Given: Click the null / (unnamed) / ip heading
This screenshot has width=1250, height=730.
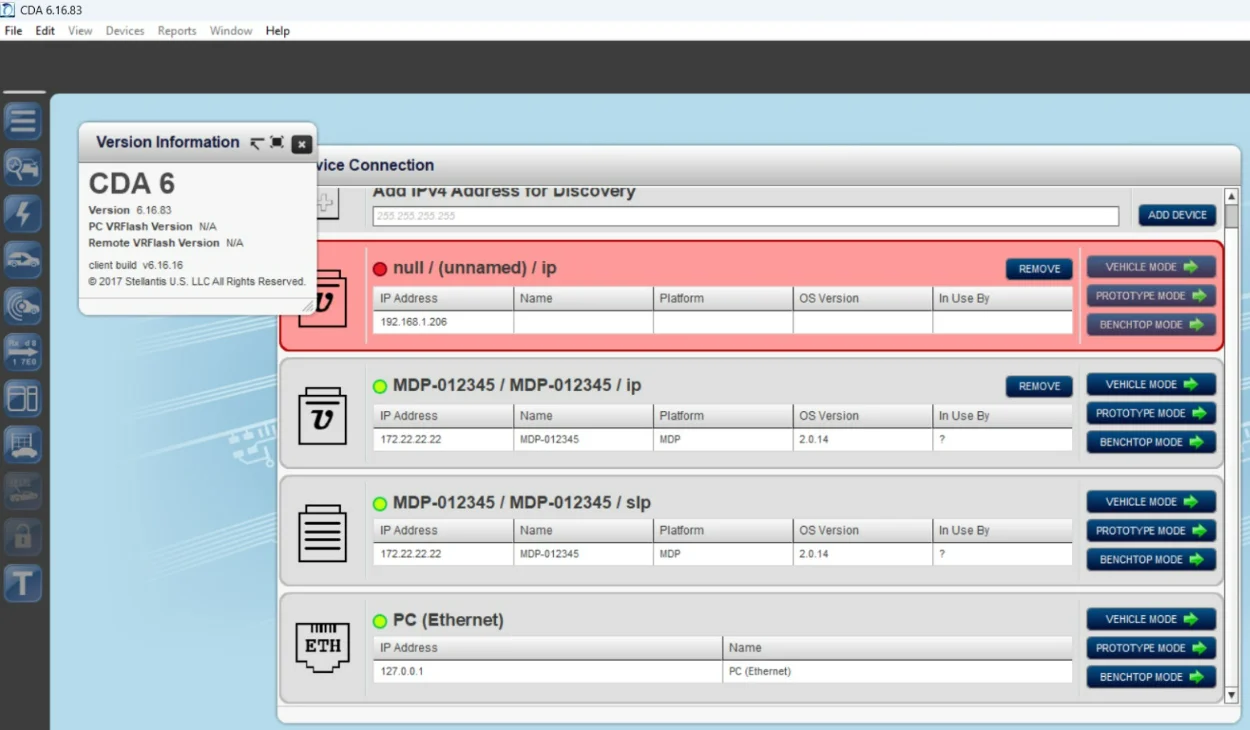Looking at the screenshot, I should point(475,268).
